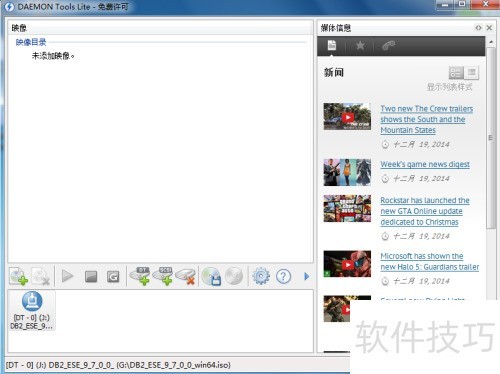Open Help with the question mark icon
Image resolution: width=500 pixels, height=374 pixels.
click(x=283, y=276)
